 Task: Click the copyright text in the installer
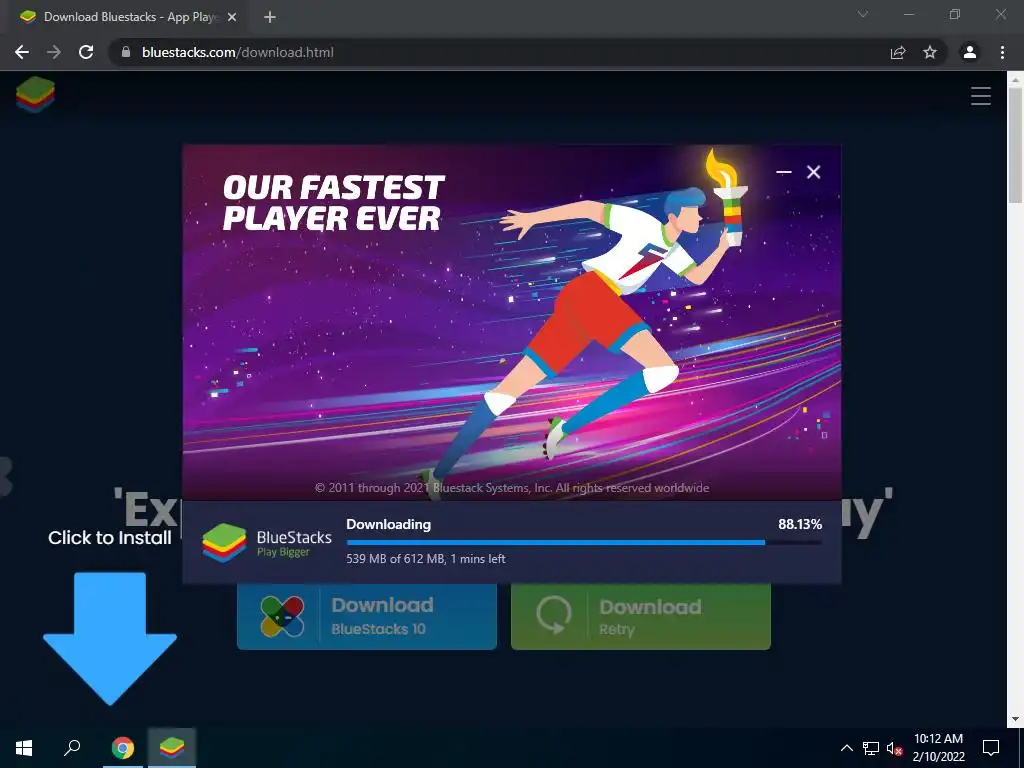[x=512, y=488]
